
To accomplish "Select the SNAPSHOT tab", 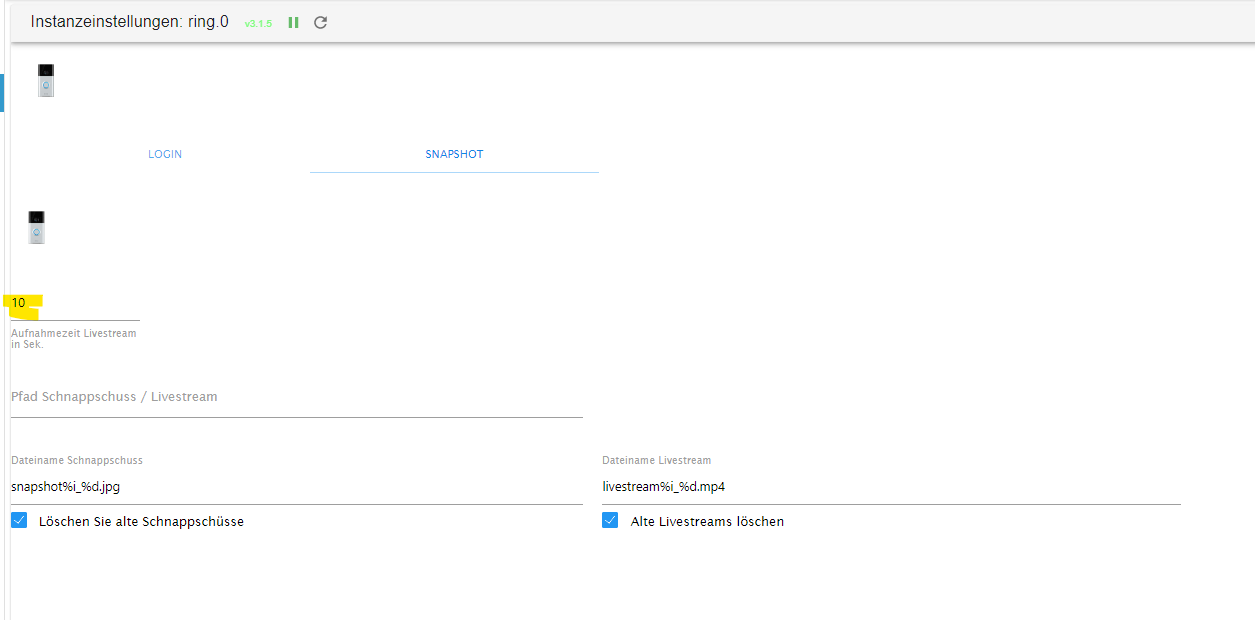I will point(454,154).
